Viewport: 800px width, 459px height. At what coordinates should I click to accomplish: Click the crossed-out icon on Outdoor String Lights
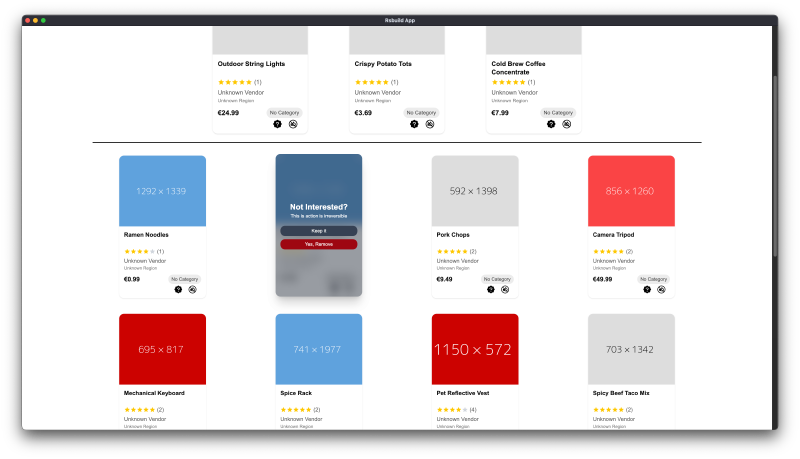(x=293, y=124)
